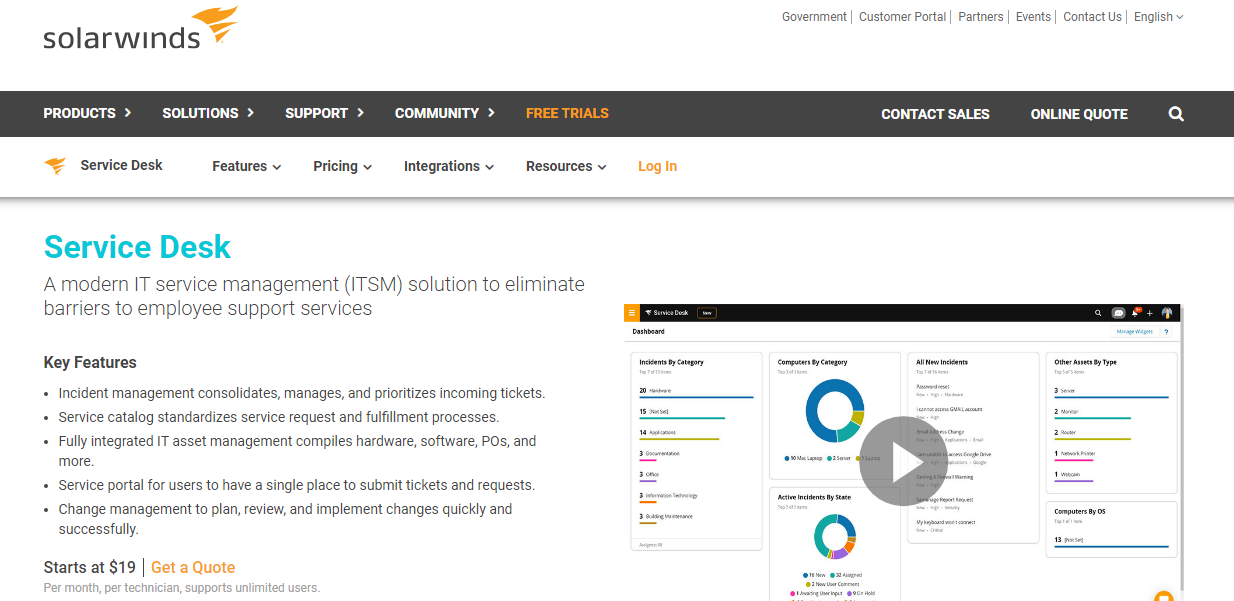Viewport: 1234px width, 601px height.
Task: Click notification bell in dashboard preview
Action: 1135,313
